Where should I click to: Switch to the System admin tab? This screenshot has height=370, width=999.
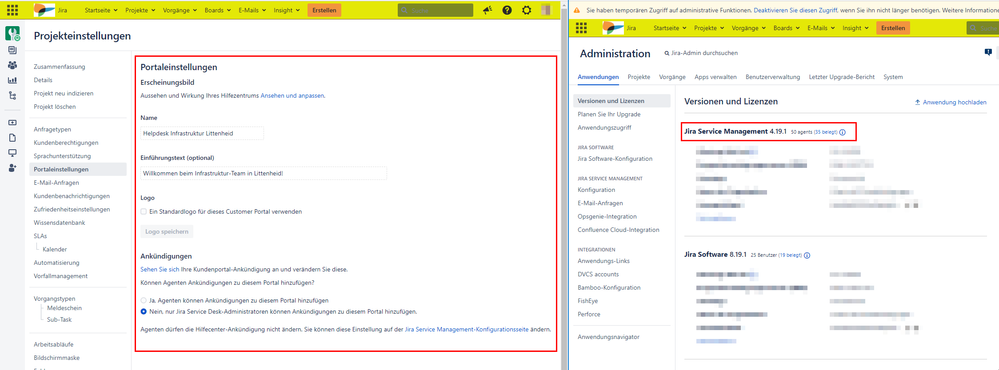click(x=893, y=77)
